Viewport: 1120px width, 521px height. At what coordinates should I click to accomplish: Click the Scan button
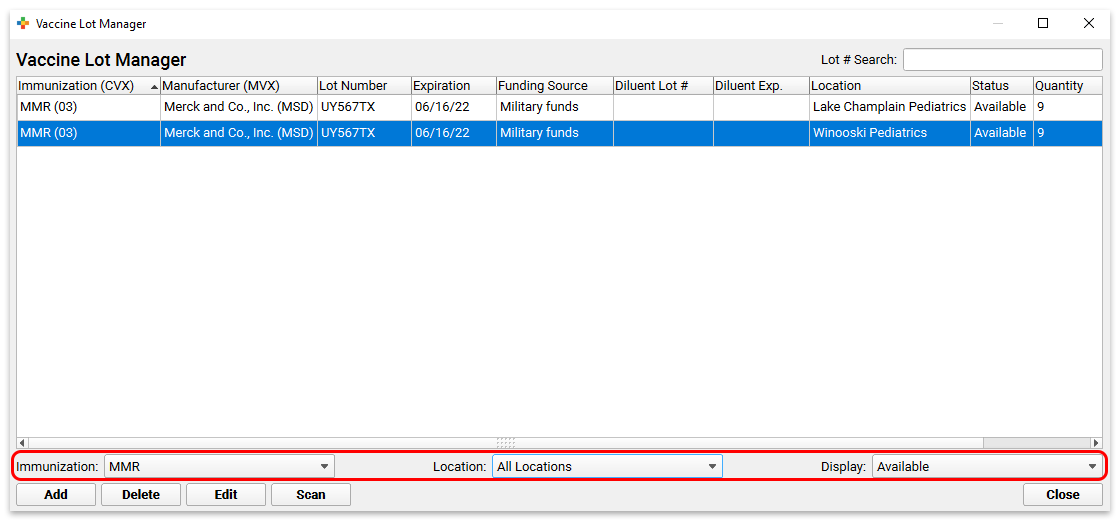tap(311, 495)
